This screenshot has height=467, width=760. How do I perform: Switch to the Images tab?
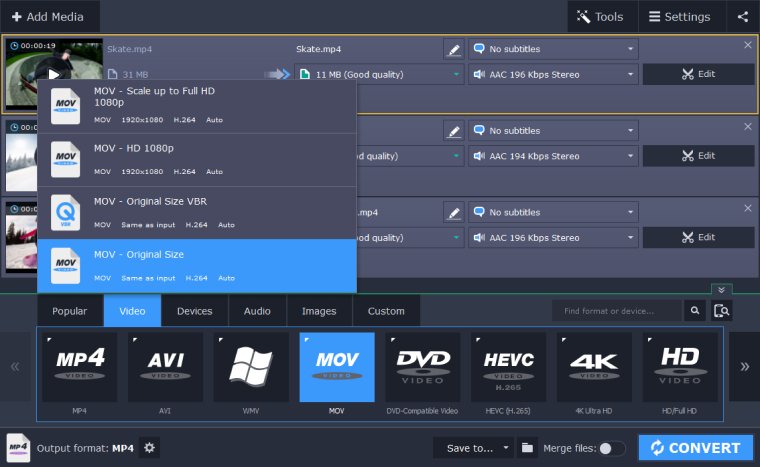pyautogui.click(x=319, y=311)
